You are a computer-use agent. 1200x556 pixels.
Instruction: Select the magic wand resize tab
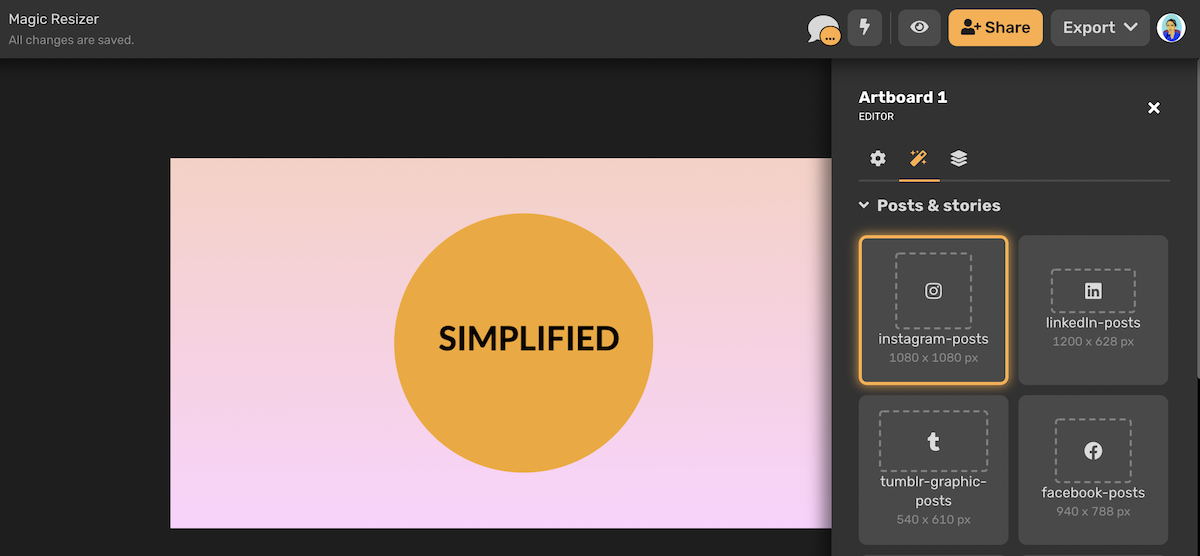(x=918, y=158)
